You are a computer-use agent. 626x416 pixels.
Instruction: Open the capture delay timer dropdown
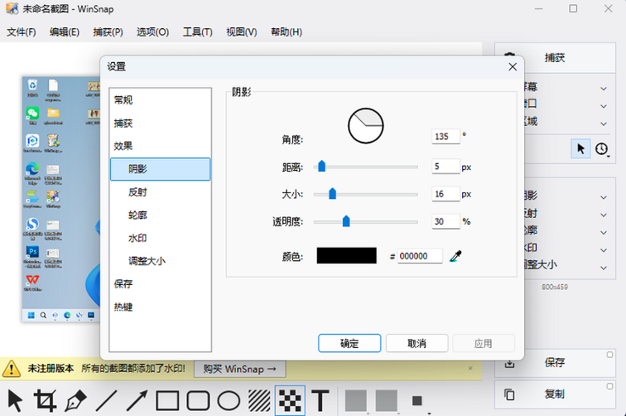(x=604, y=148)
